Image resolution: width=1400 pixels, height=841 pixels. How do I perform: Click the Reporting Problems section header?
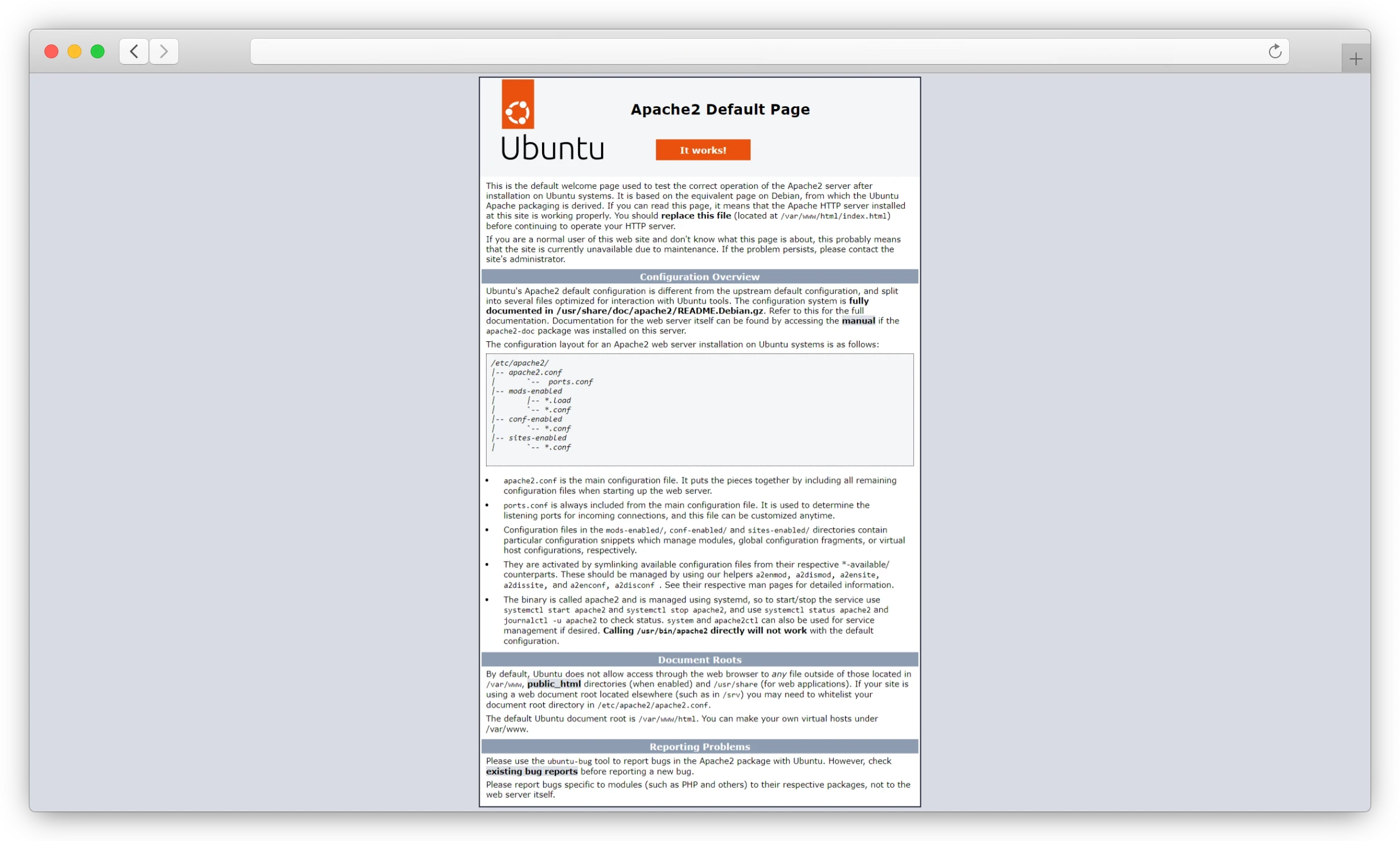click(699, 746)
